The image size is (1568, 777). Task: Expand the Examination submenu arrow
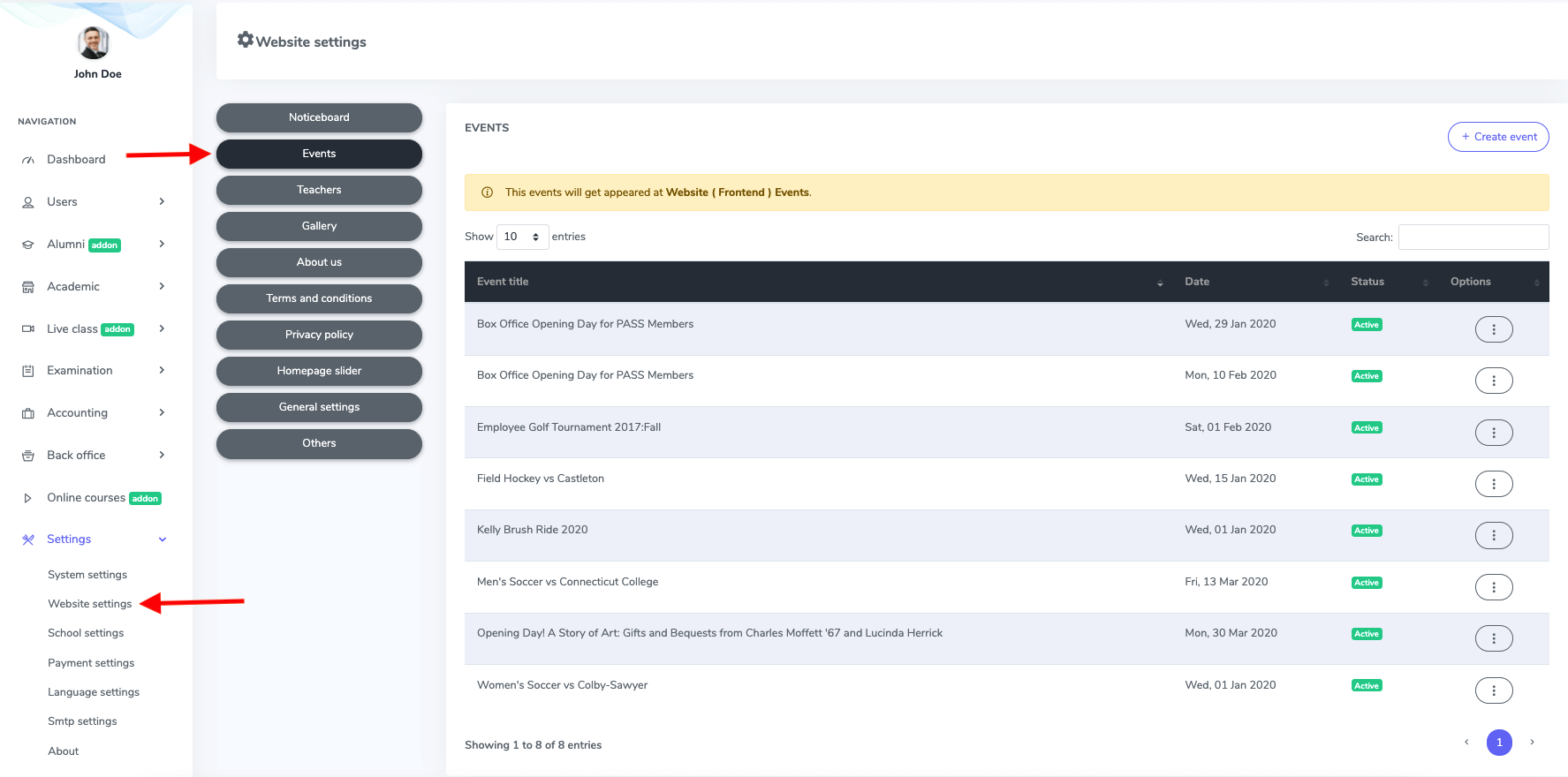[162, 371]
